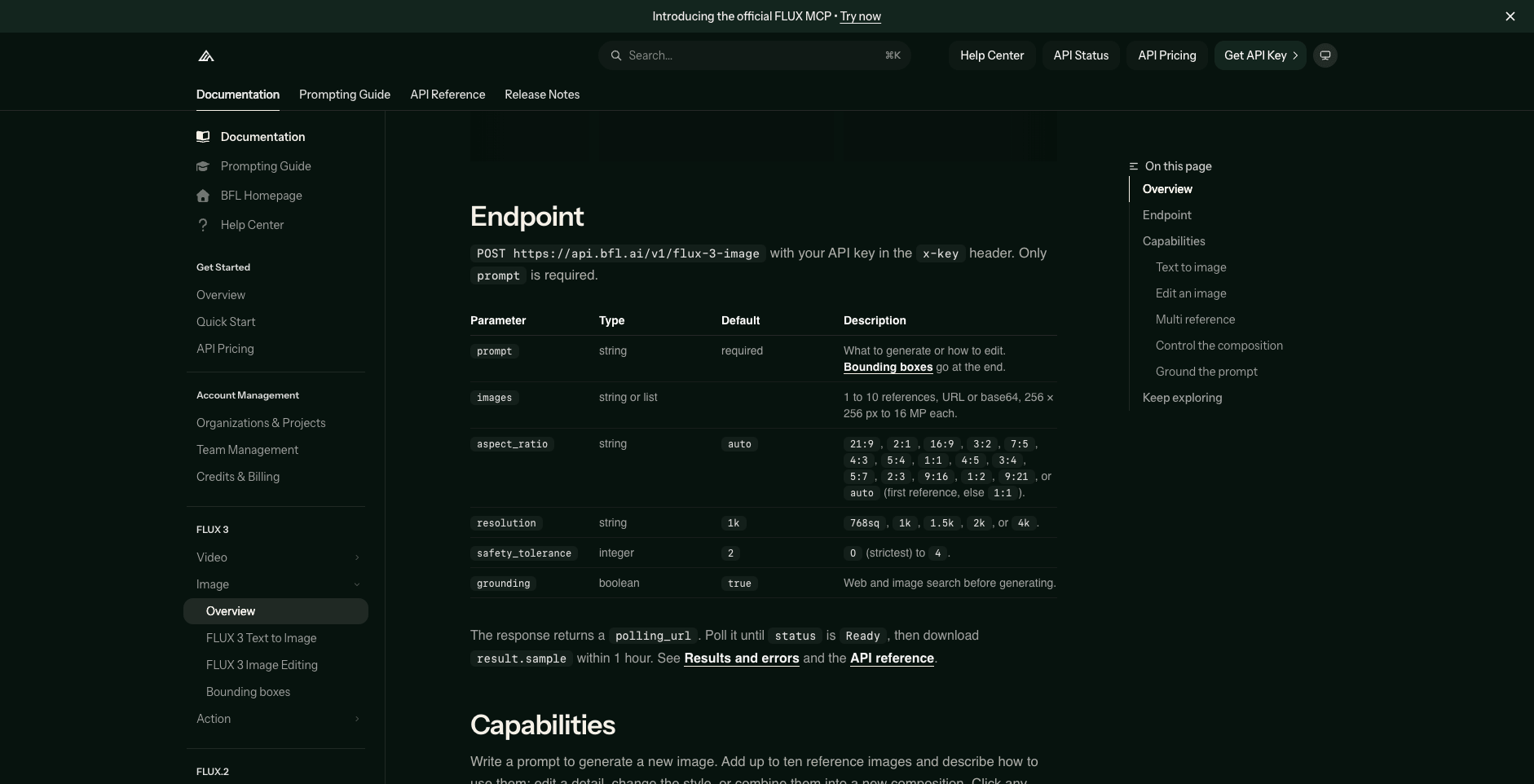Jump to Capabilities in page outline

[x=1174, y=241]
